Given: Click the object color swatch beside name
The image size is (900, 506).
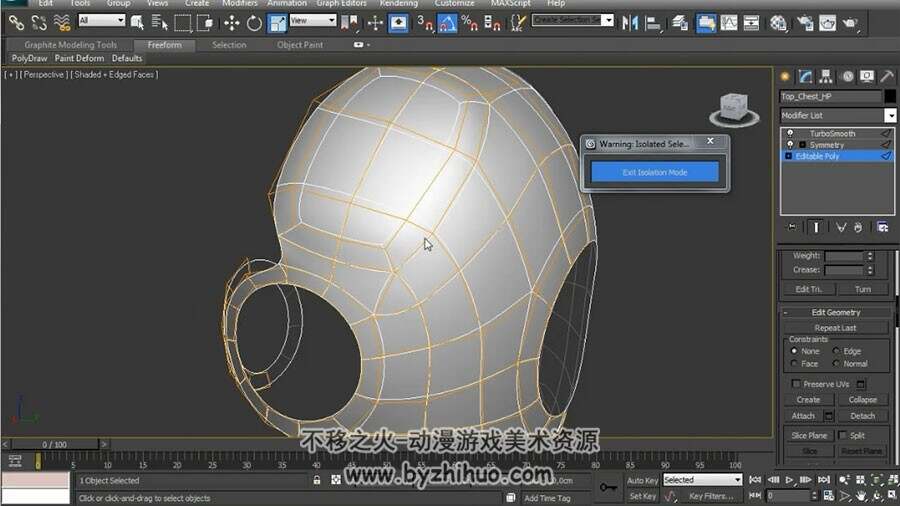Looking at the screenshot, I should point(890,96).
